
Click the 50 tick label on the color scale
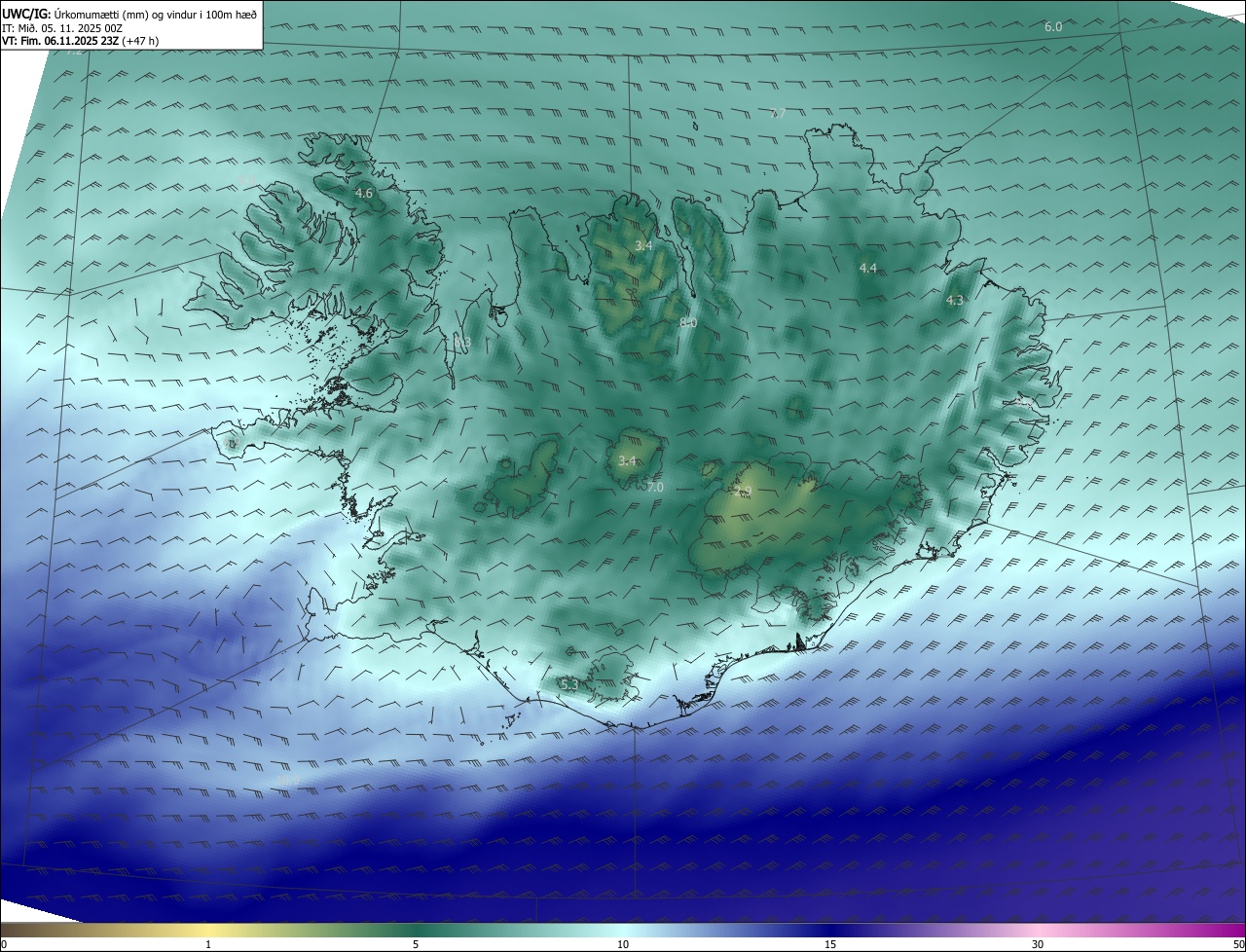tap(1238, 944)
